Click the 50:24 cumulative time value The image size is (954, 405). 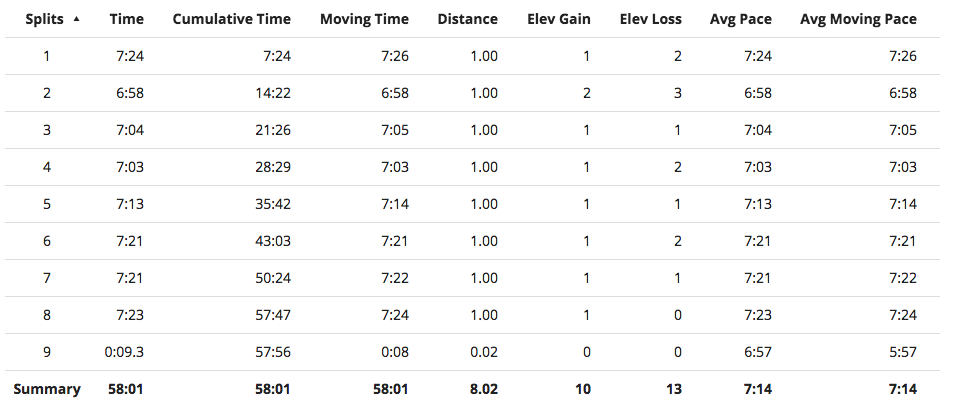pos(273,278)
